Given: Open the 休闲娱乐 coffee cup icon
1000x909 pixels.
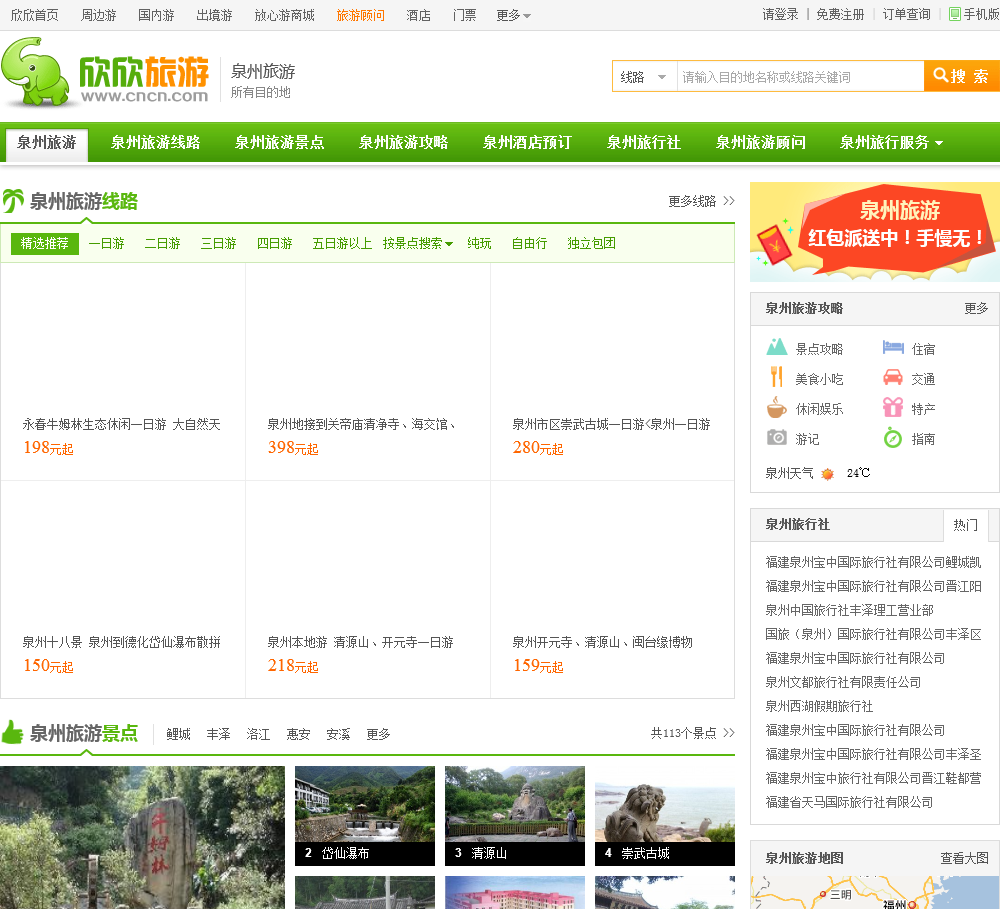Looking at the screenshot, I should [776, 408].
